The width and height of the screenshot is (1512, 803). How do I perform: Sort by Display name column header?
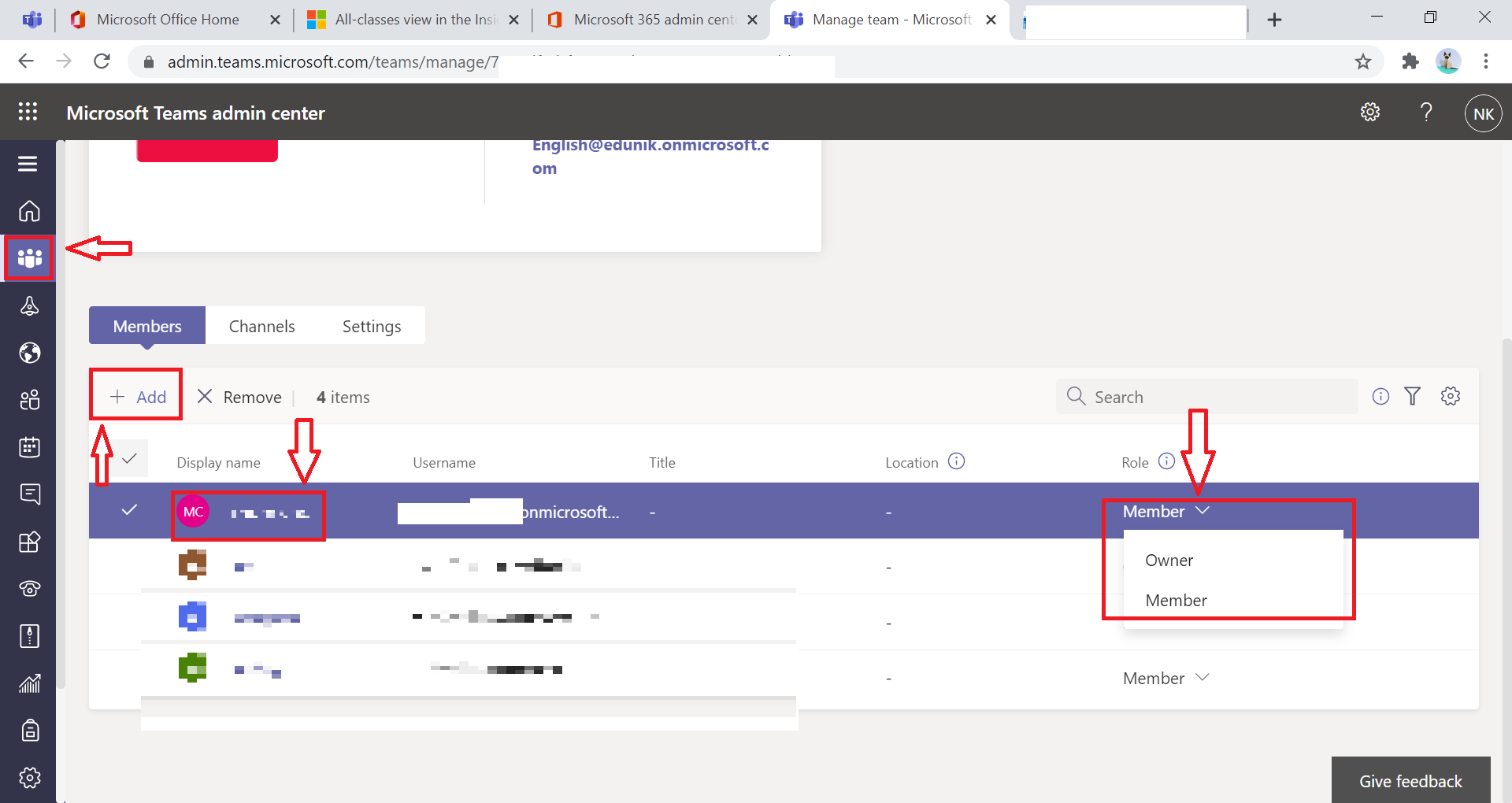(218, 463)
